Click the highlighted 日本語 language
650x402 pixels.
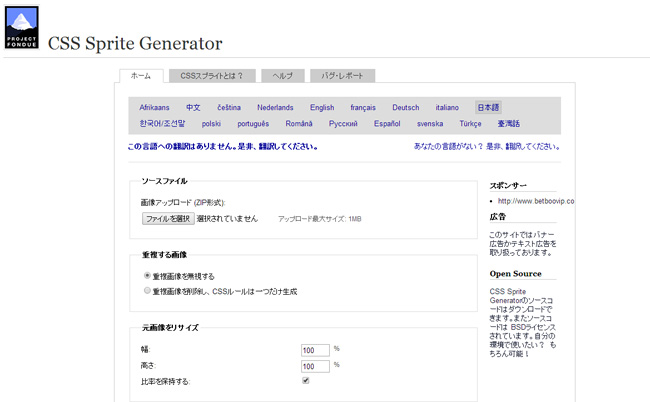click(488, 107)
